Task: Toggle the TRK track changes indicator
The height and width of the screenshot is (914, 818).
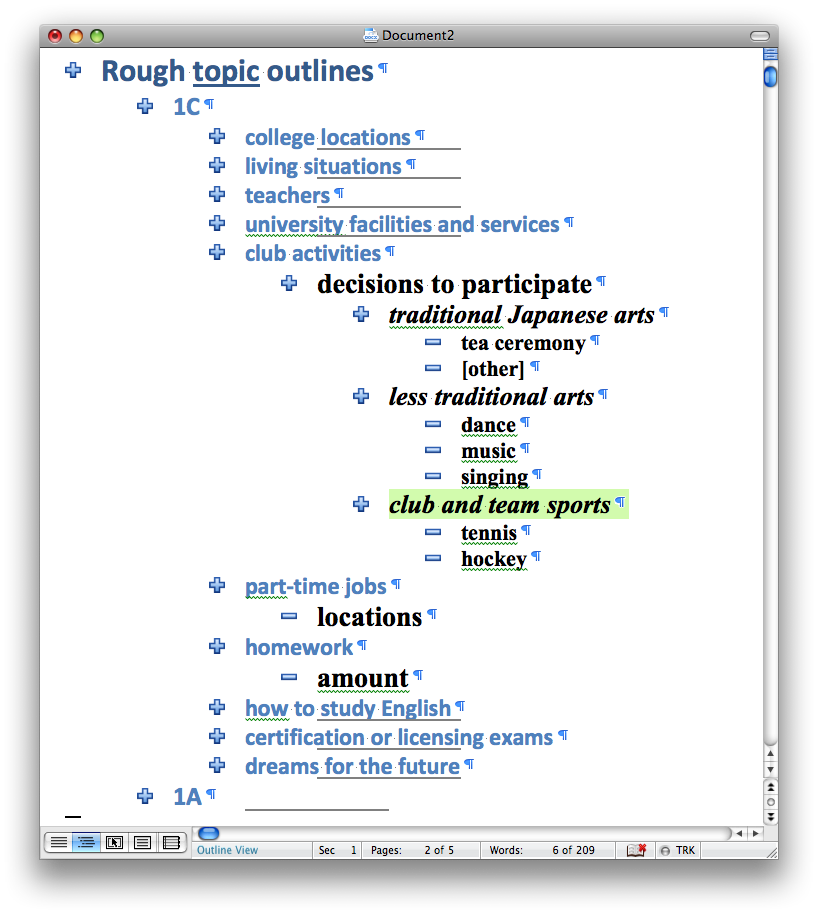Action: pos(678,850)
